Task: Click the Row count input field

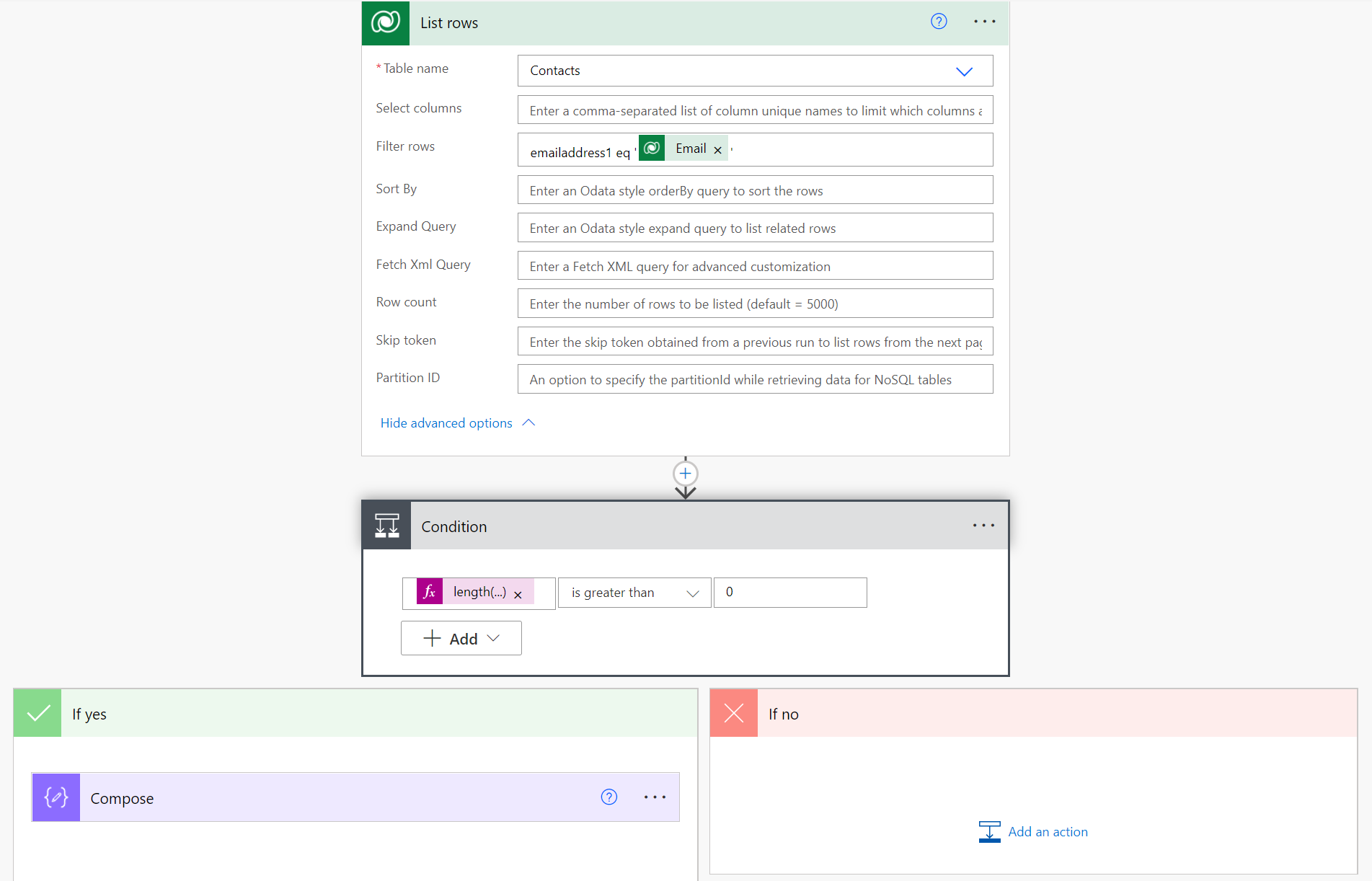Action: (755, 304)
